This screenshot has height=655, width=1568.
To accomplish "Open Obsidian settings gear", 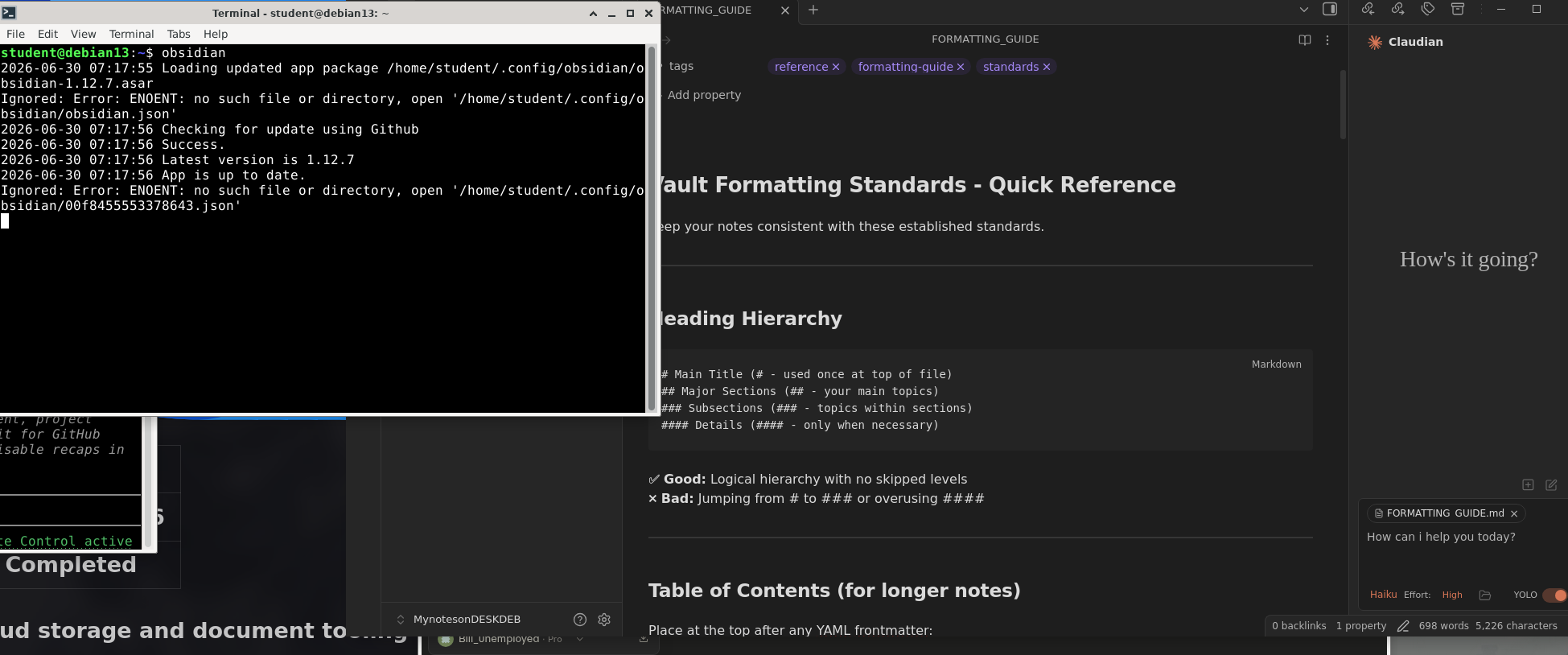I will coord(604,619).
